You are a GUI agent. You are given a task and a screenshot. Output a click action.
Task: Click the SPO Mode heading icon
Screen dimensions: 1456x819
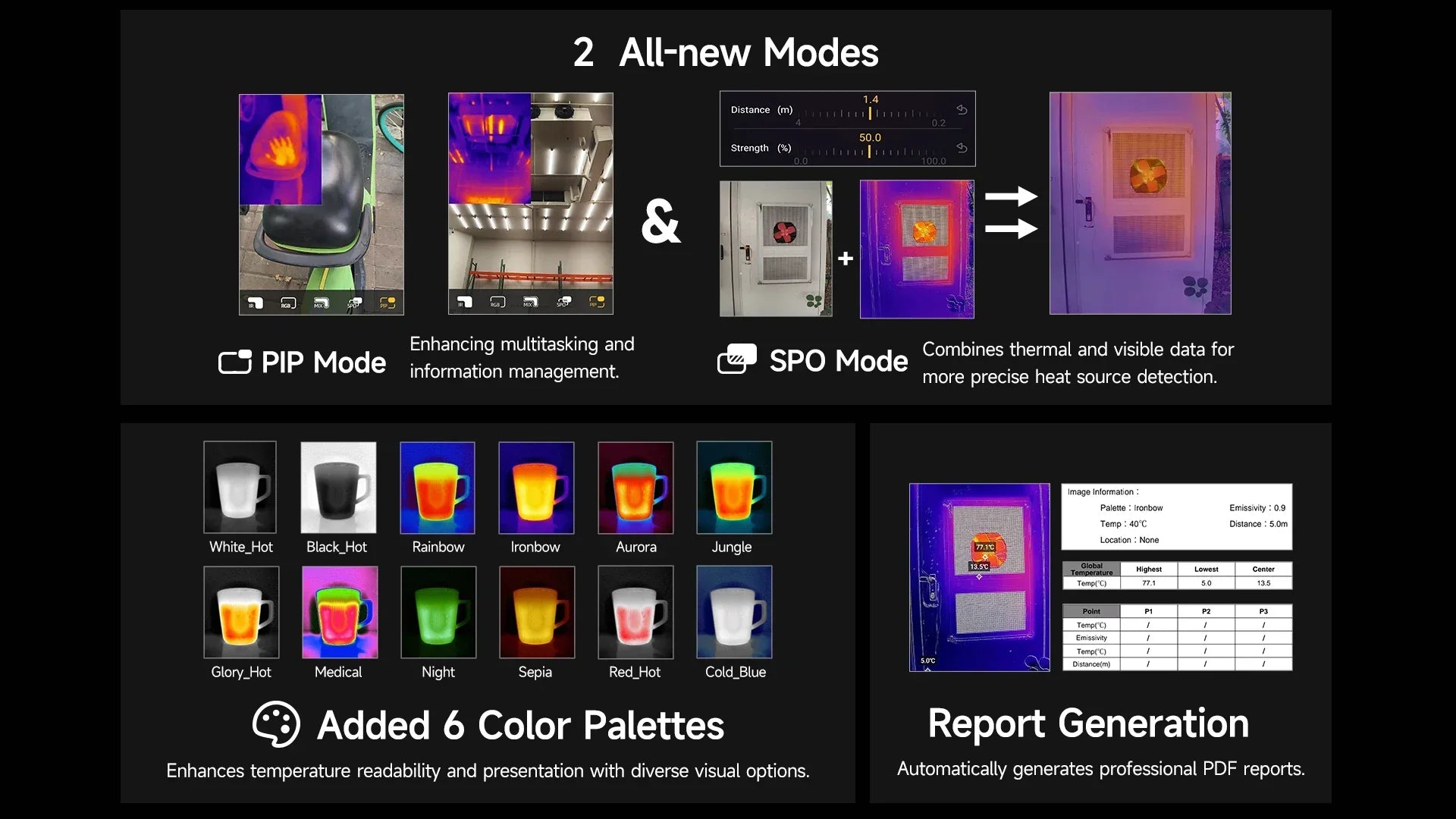pyautogui.click(x=737, y=359)
